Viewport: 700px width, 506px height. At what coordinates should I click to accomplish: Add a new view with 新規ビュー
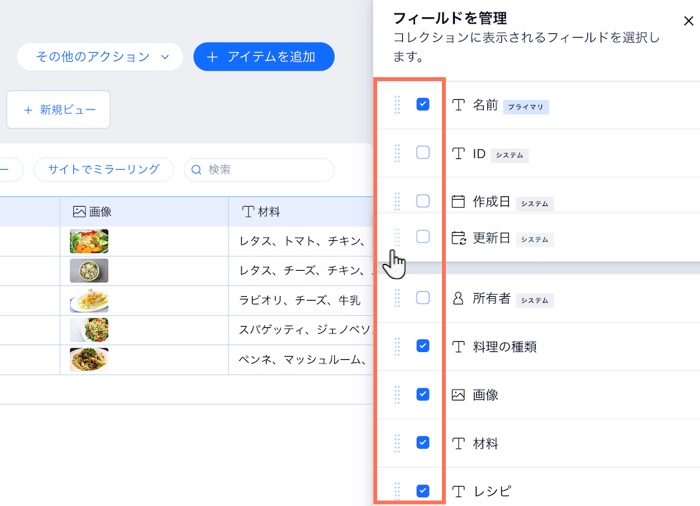(x=58, y=110)
